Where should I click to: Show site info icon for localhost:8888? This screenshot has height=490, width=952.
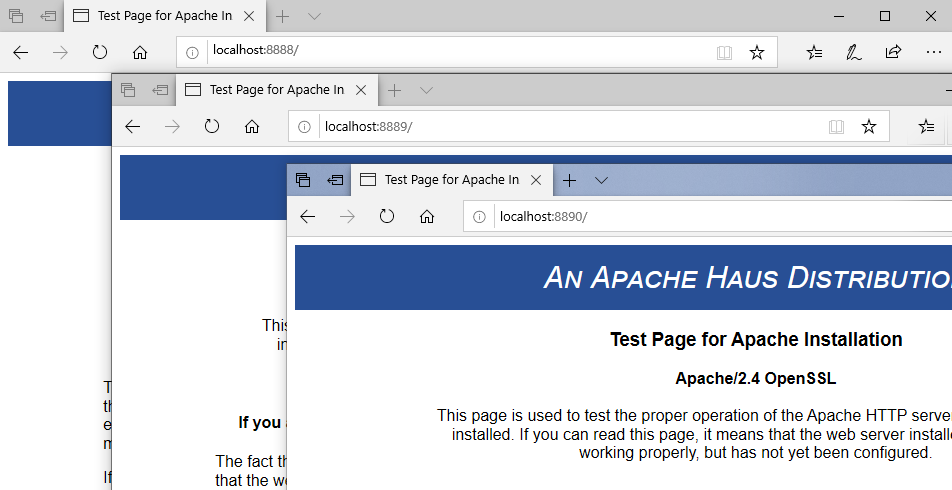(192, 53)
